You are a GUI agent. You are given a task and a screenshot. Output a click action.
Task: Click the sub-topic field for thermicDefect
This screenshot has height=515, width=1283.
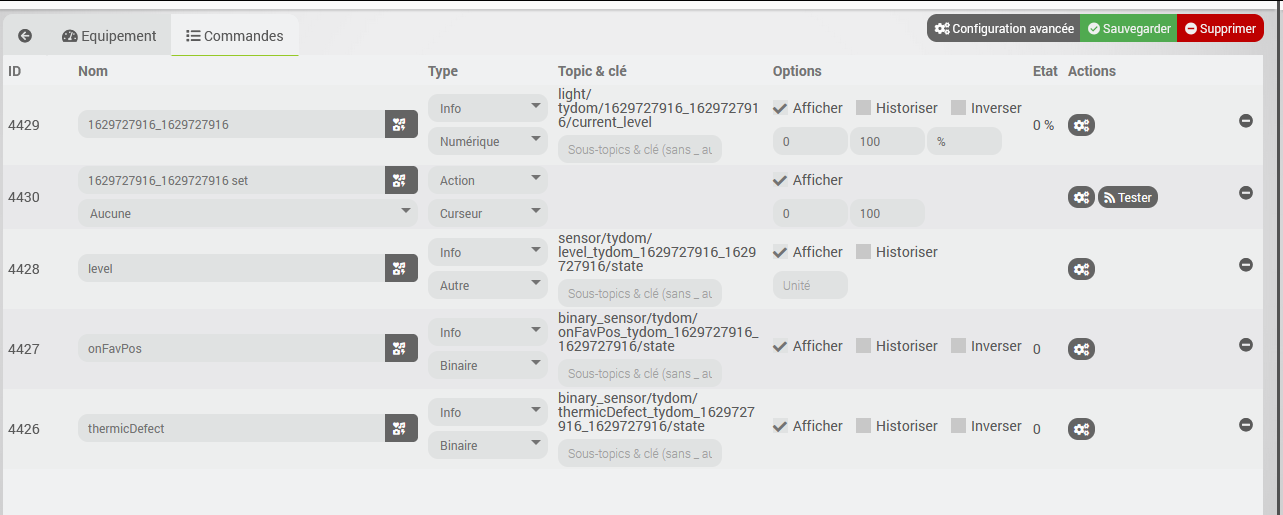[x=640, y=453]
